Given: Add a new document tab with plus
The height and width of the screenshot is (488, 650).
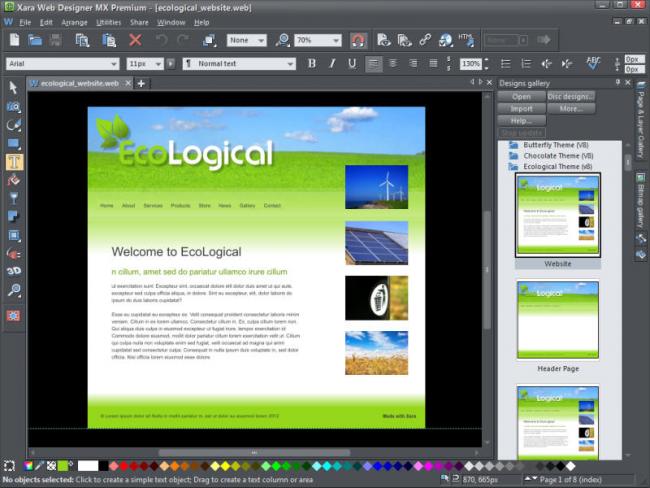Looking at the screenshot, I should tap(141, 83).
